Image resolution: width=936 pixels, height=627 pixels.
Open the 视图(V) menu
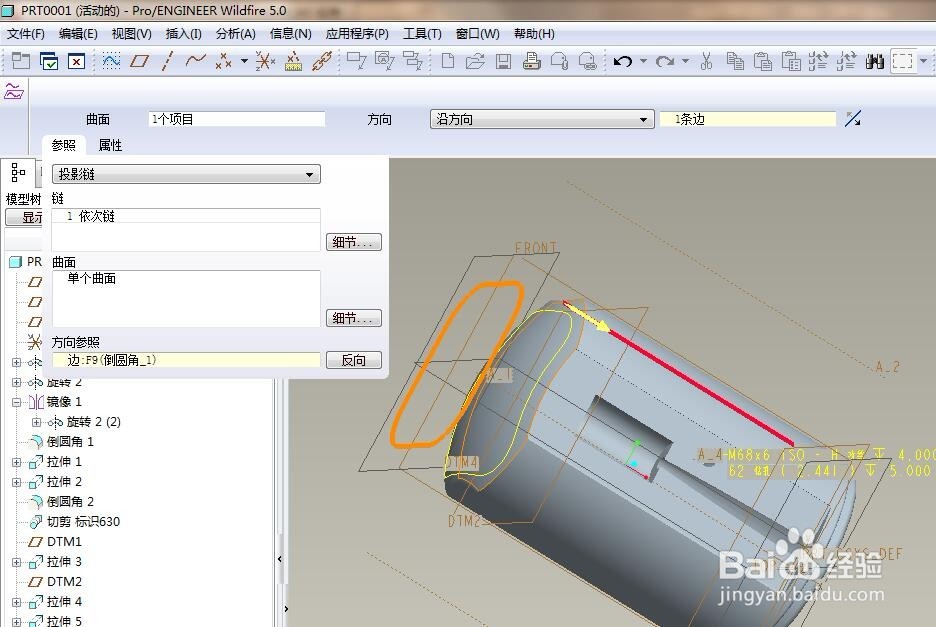[131, 34]
